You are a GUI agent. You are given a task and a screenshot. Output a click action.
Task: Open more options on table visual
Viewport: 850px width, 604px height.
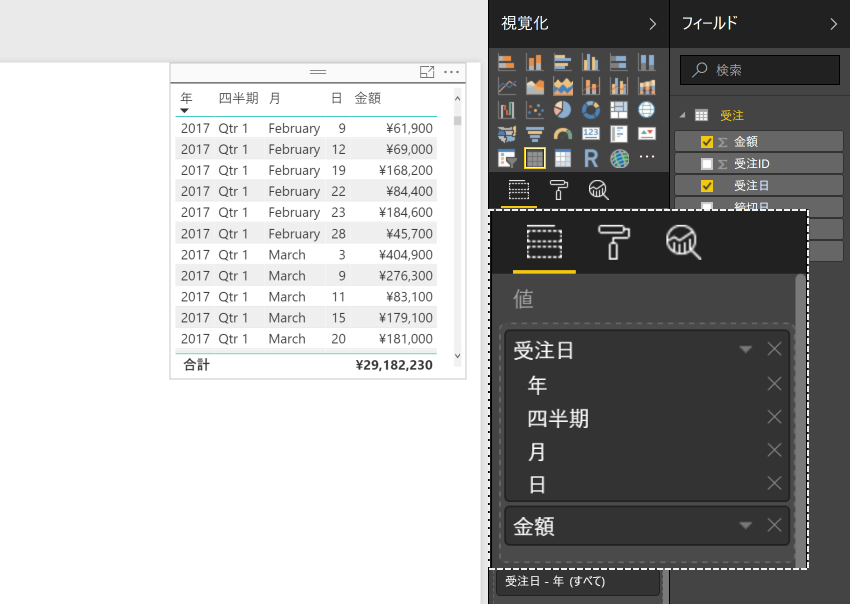pyautogui.click(x=451, y=72)
